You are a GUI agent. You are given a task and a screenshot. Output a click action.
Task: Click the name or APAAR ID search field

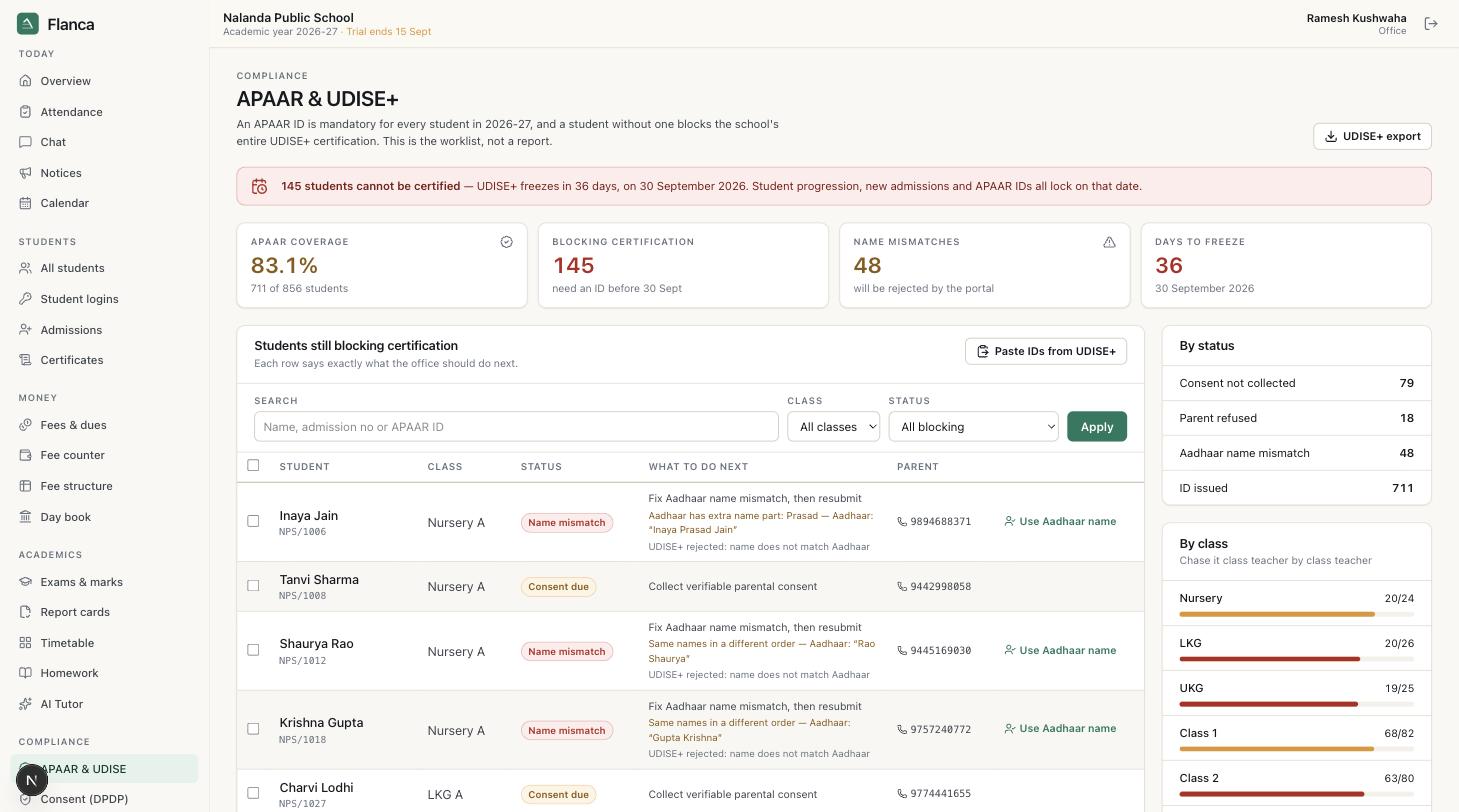[x=516, y=427]
